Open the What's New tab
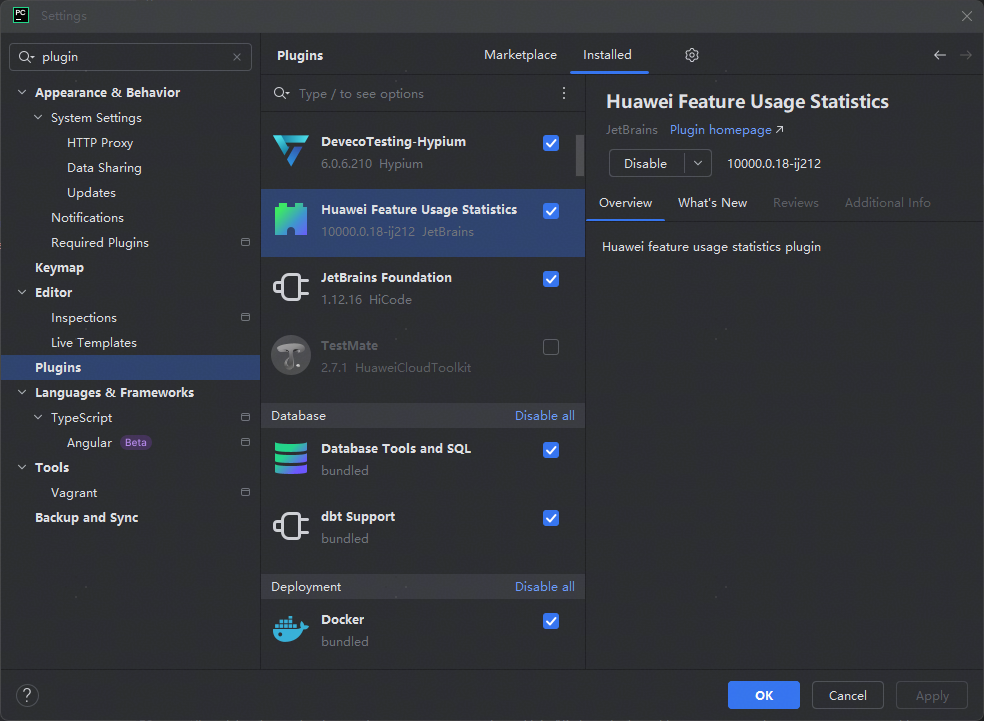The image size is (984, 721). click(x=712, y=203)
